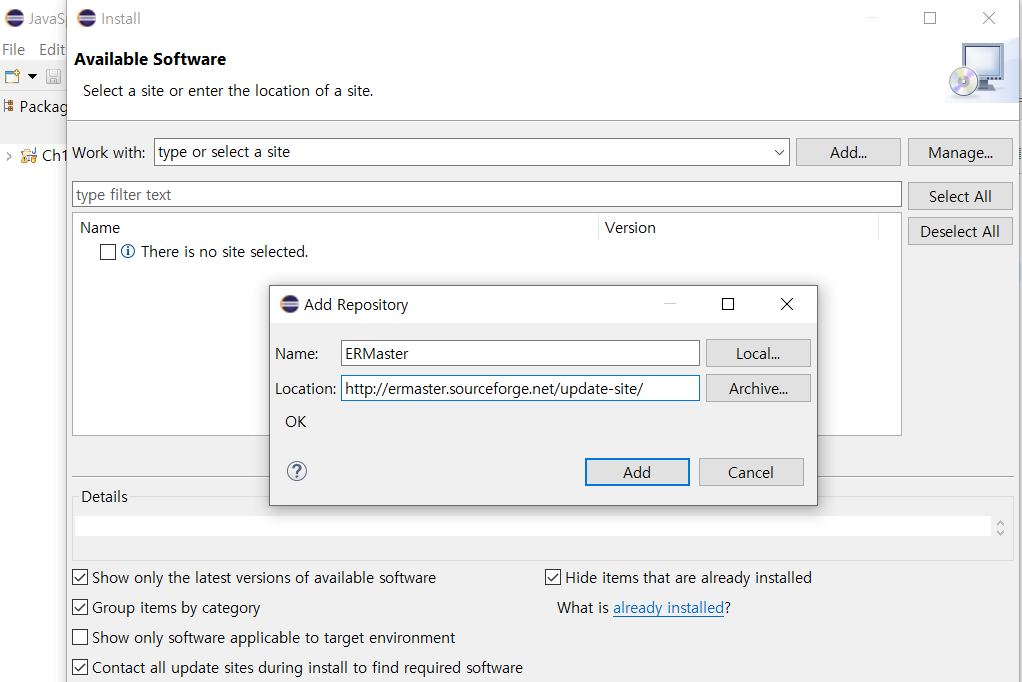This screenshot has height=682, width=1022.
Task: Click the type filter text field
Action: point(486,194)
